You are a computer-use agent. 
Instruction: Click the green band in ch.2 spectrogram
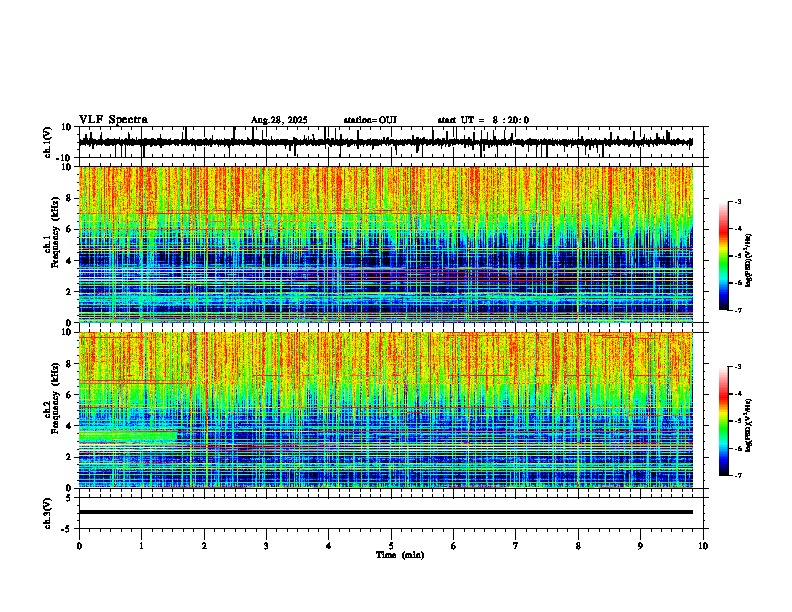(x=128, y=437)
